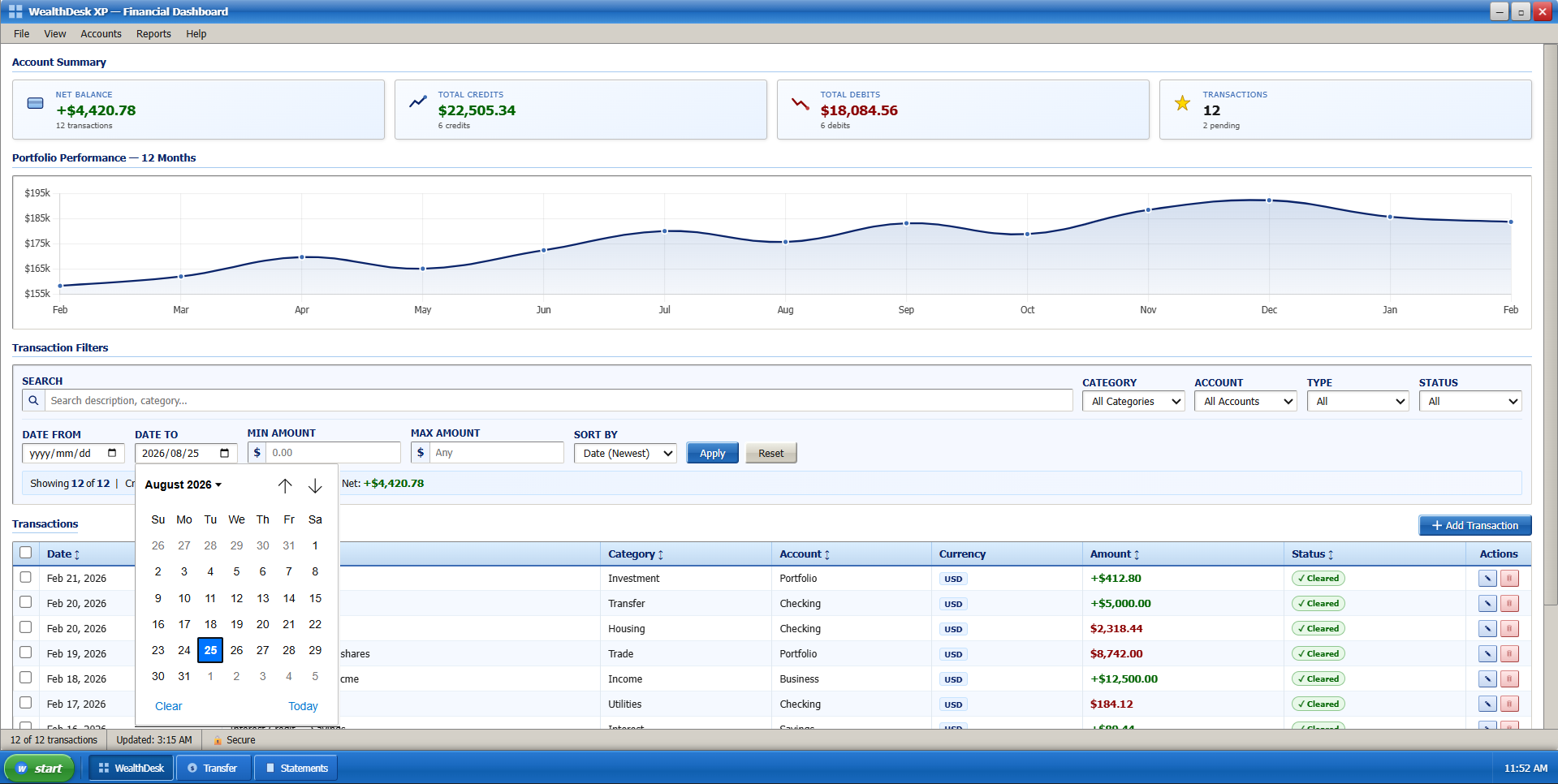Check the Feb 18, 2026 row checkbox
The width and height of the screenshot is (1558, 784).
tap(25, 678)
